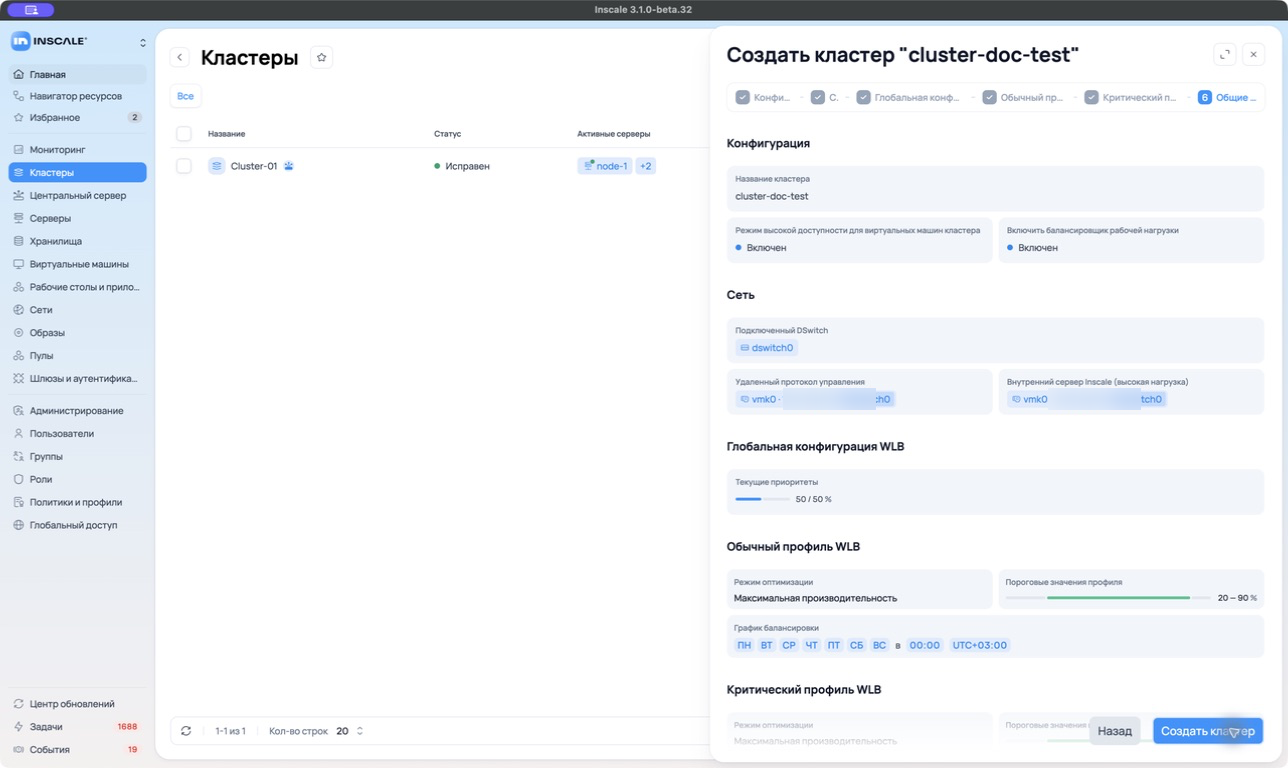Open Центр обновлений

click(77, 703)
